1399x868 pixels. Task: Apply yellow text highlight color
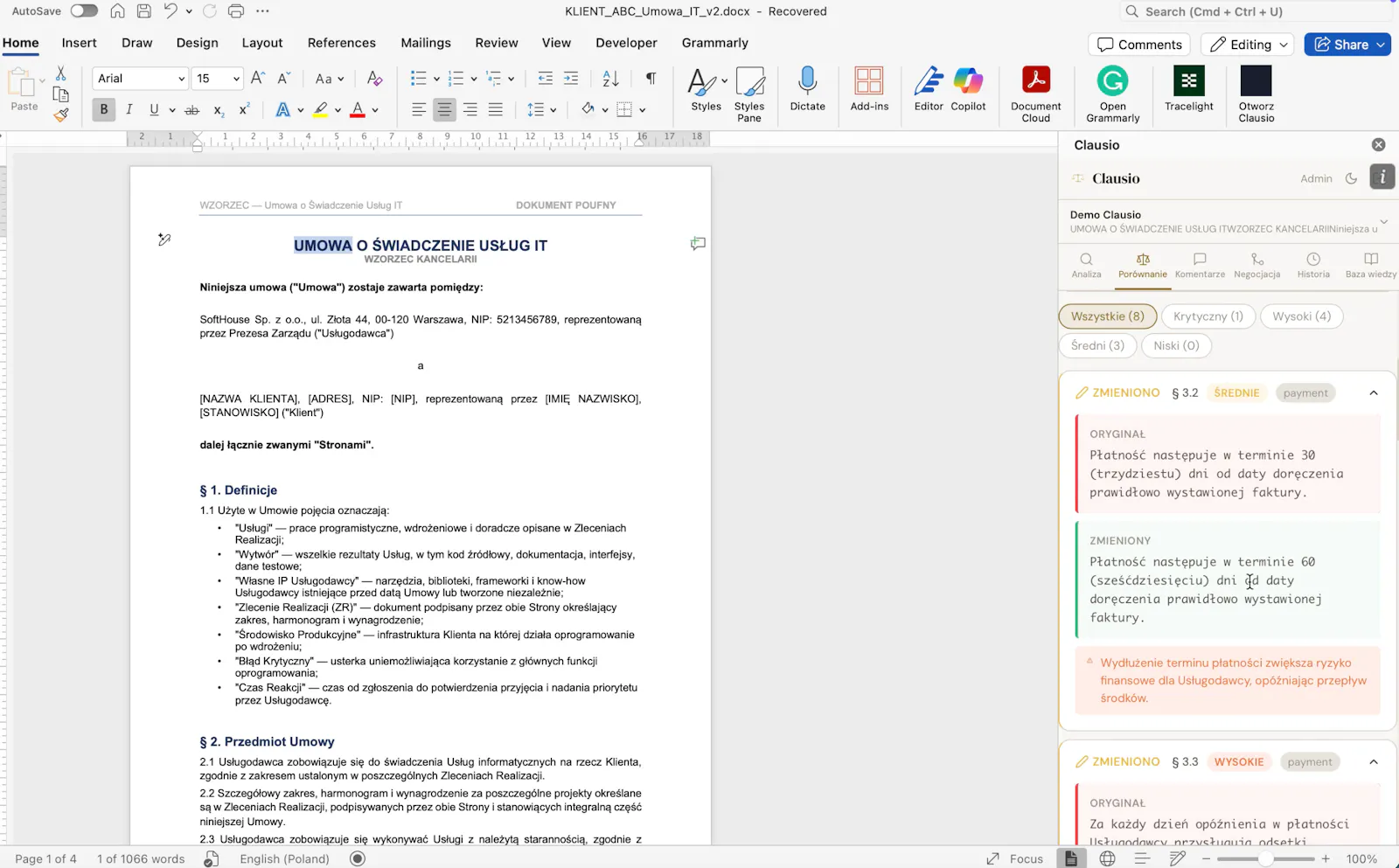320,110
